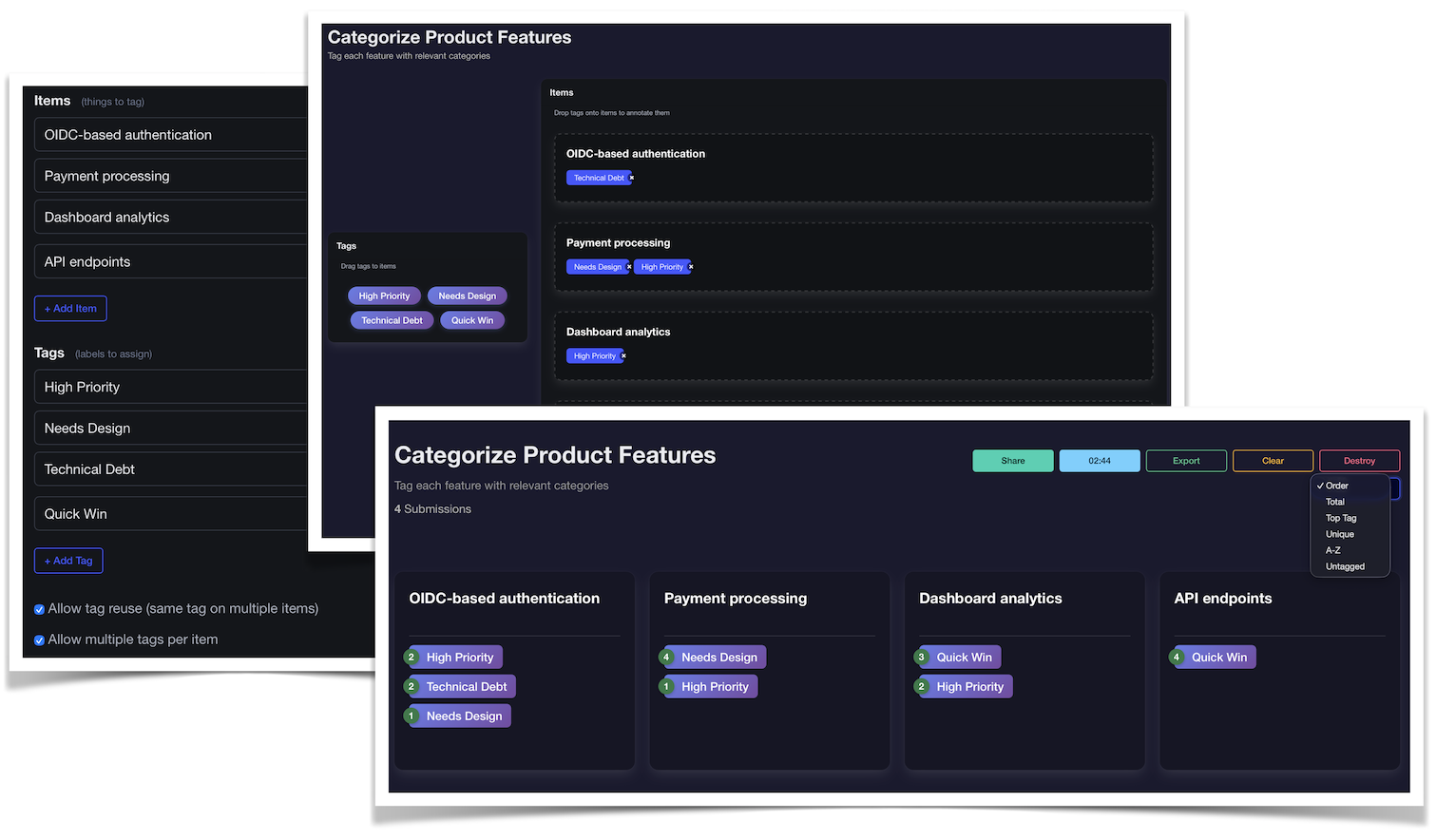Select A-Z sorting in the dropdown list

(x=1333, y=551)
